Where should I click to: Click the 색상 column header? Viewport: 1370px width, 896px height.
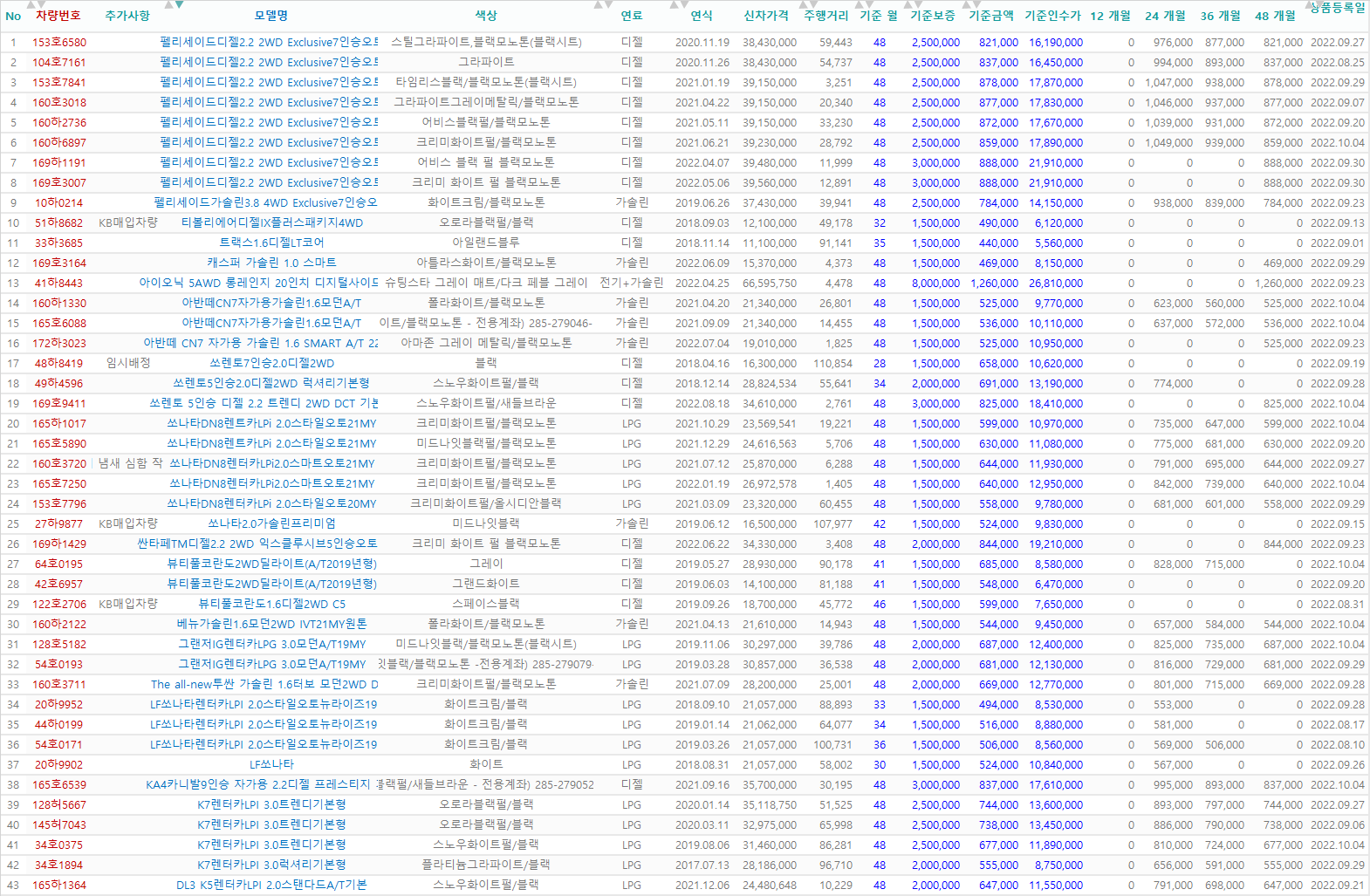pyautogui.click(x=486, y=16)
